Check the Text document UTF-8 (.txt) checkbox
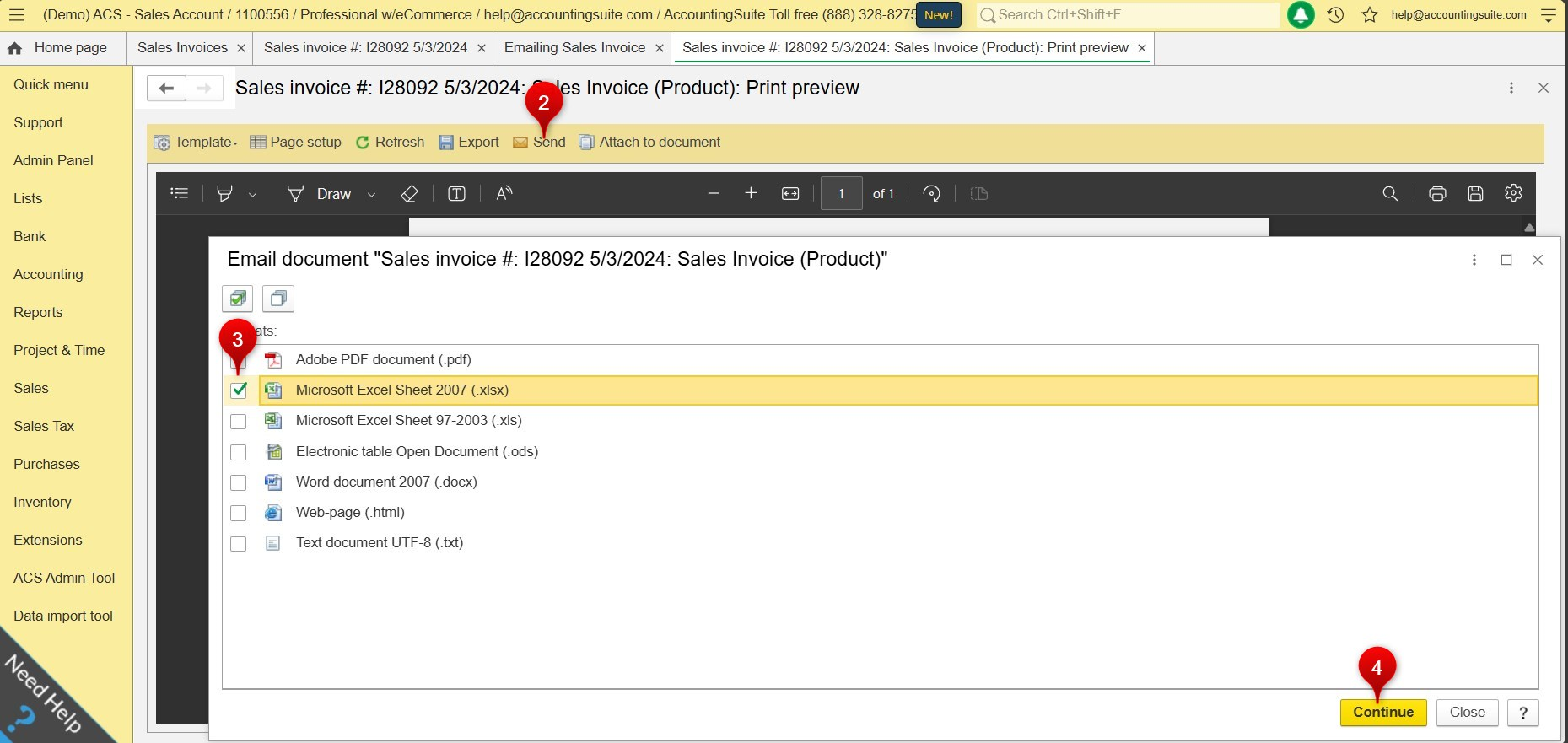The image size is (1568, 743). 239,543
